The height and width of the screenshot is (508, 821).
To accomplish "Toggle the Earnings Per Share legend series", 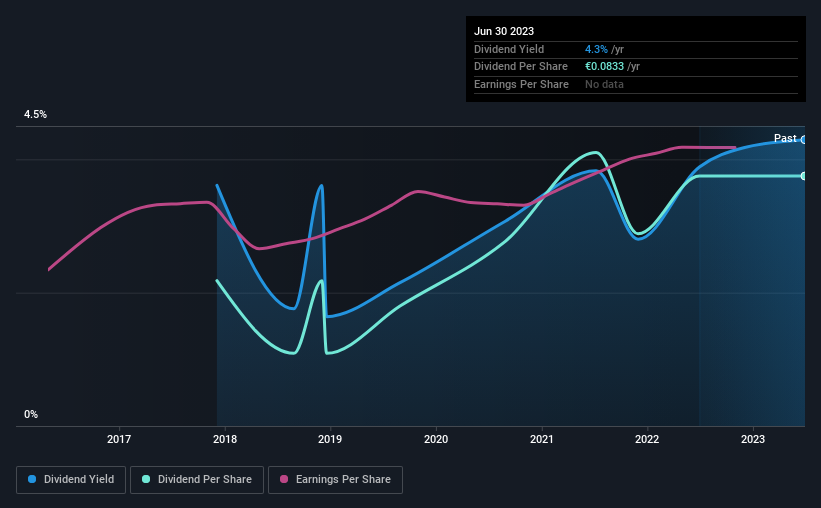I will 335,480.
